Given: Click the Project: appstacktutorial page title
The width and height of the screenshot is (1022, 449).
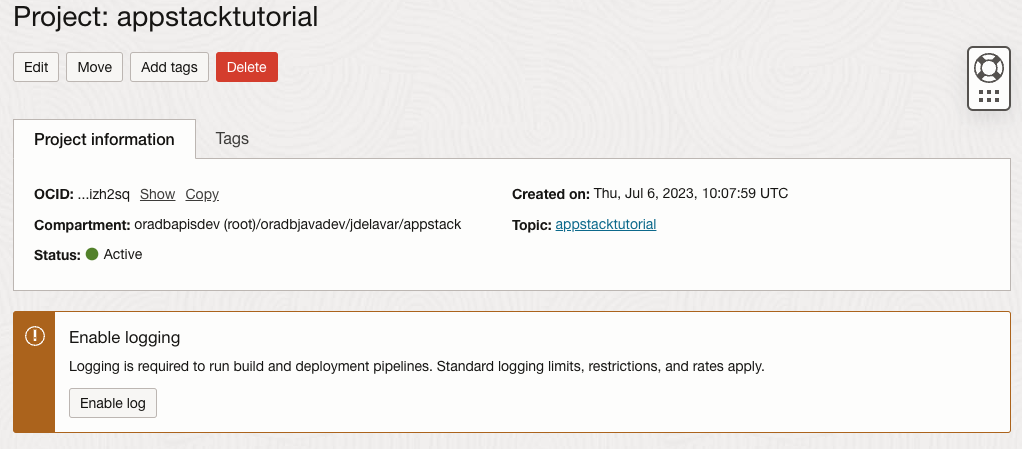Looking at the screenshot, I should [166, 17].
